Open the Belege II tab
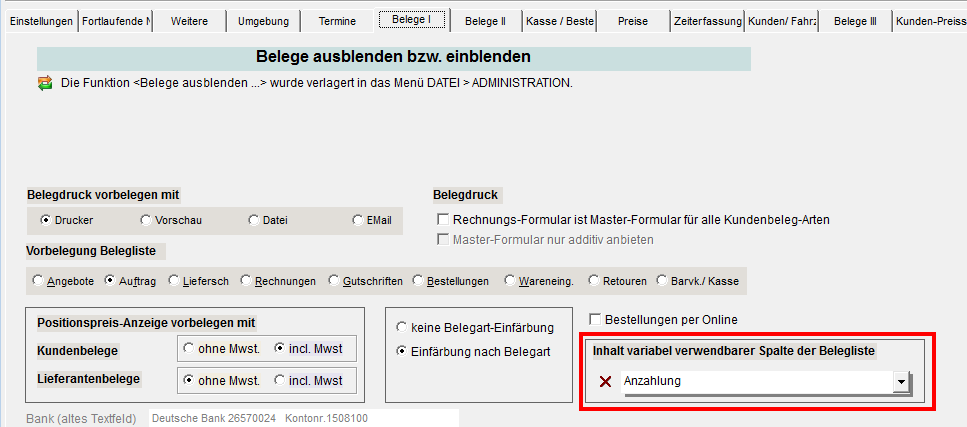The width and height of the screenshot is (967, 427). [486, 21]
